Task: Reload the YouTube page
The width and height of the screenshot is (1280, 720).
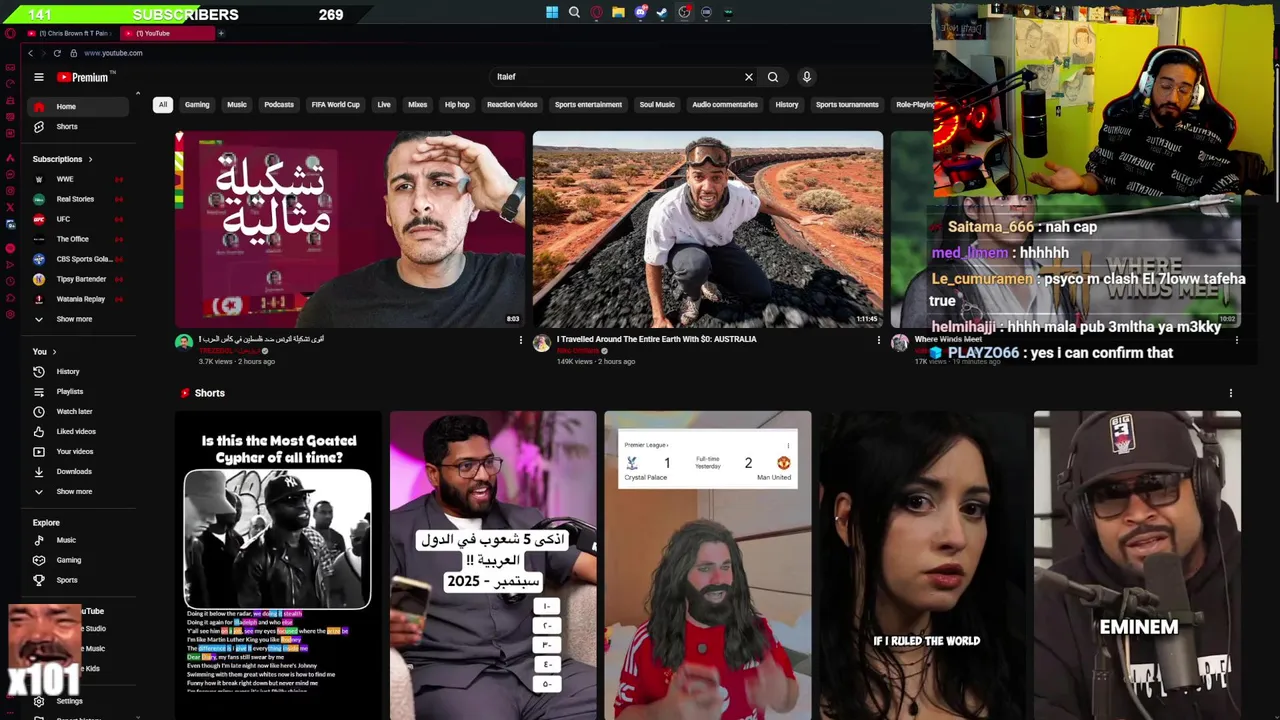Action: 57,53
